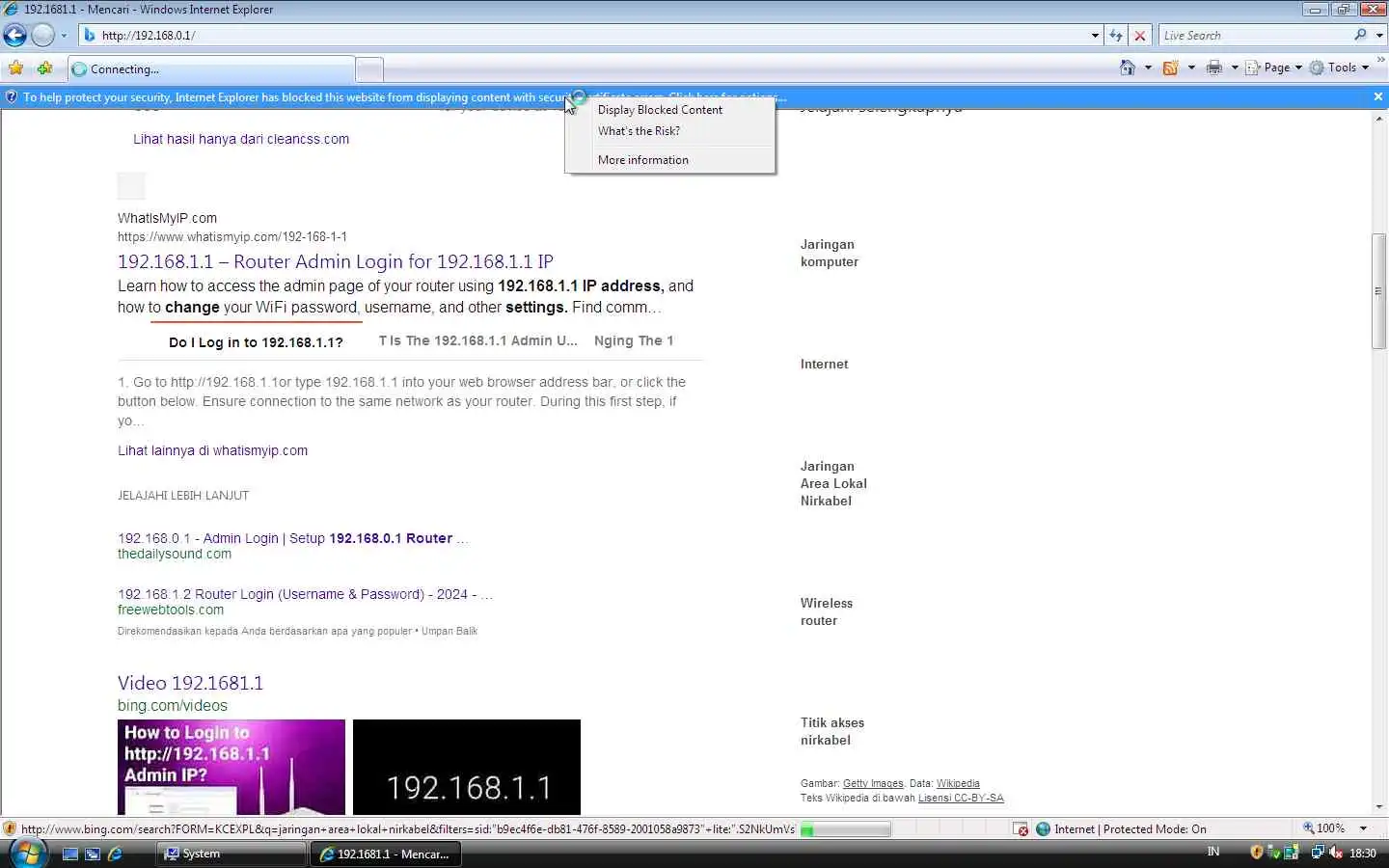Viewport: 1389px width, 868px height.
Task: Open the search provider options dropdown
Action: pos(1379,36)
